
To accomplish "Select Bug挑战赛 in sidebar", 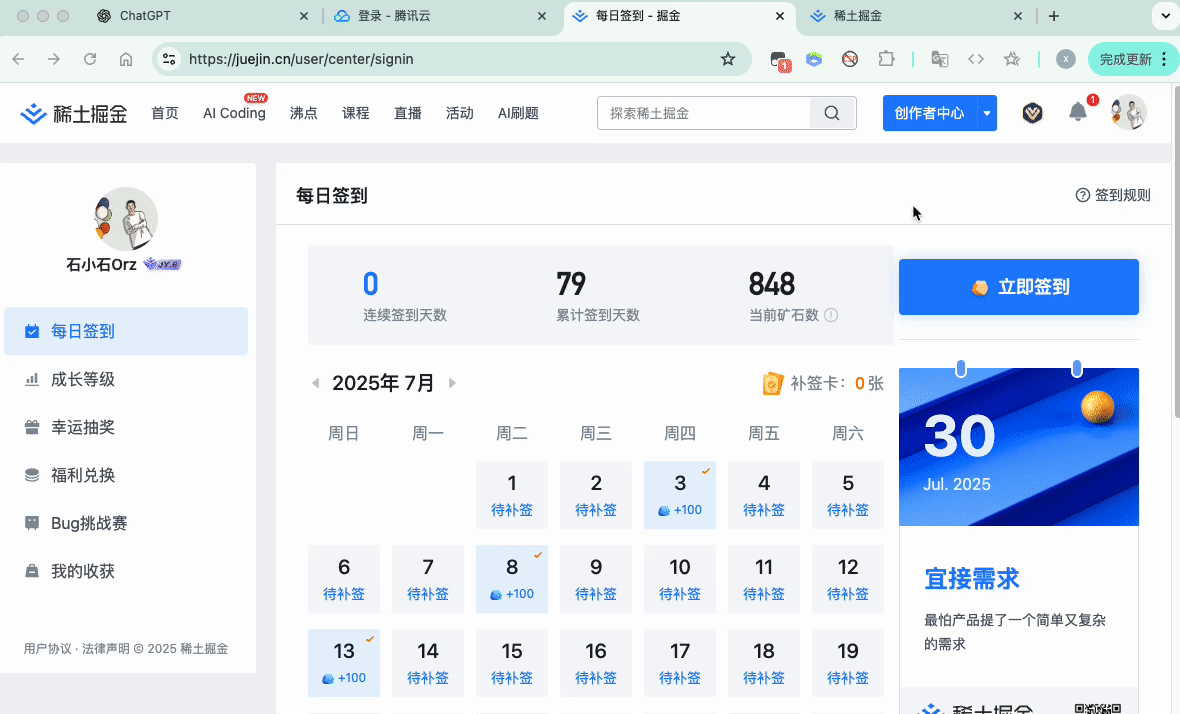I will click(x=126, y=523).
